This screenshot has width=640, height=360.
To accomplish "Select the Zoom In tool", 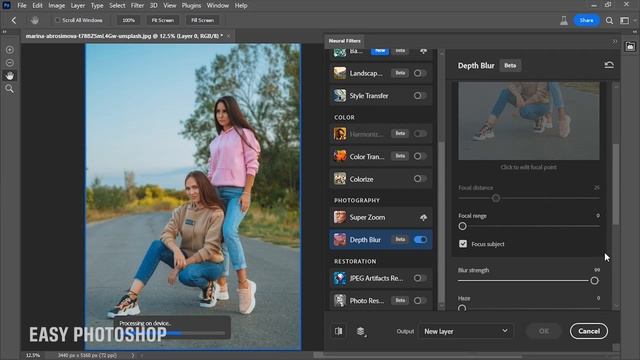I will click(9, 50).
